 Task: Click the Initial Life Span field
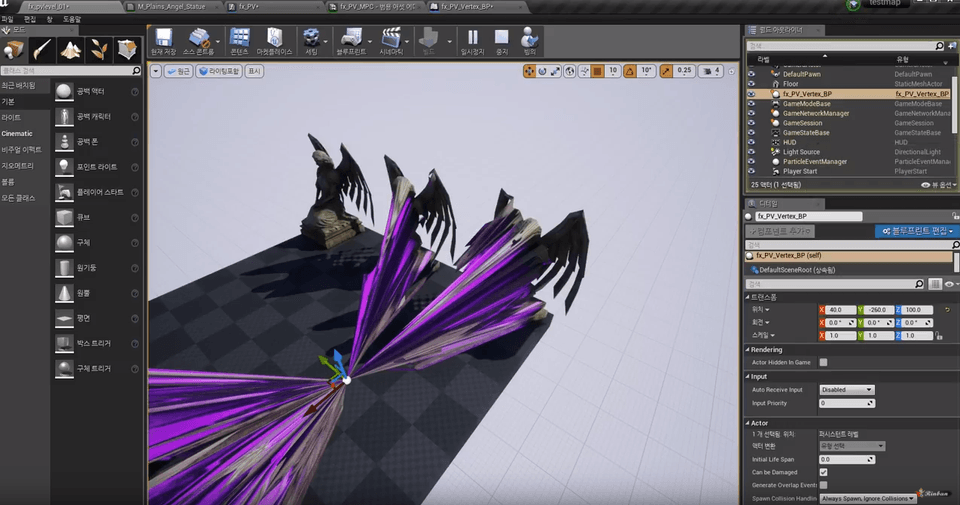point(847,460)
